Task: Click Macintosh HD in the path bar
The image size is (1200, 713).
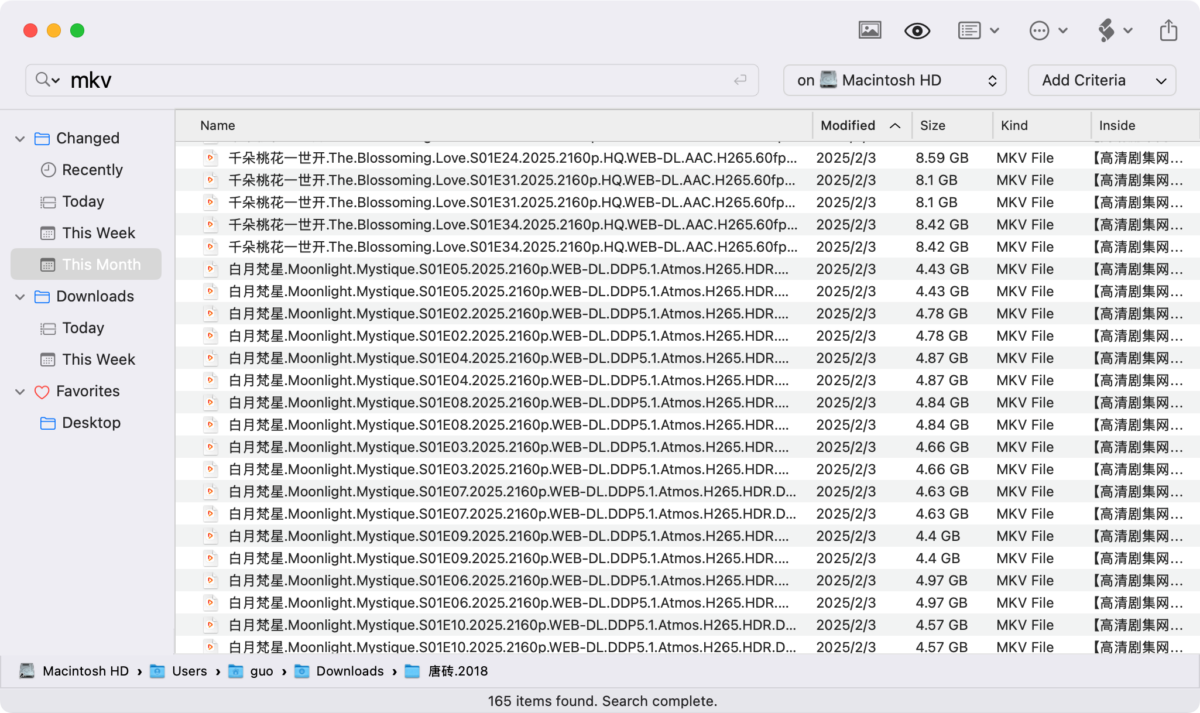Action: pyautogui.click(x=75, y=671)
